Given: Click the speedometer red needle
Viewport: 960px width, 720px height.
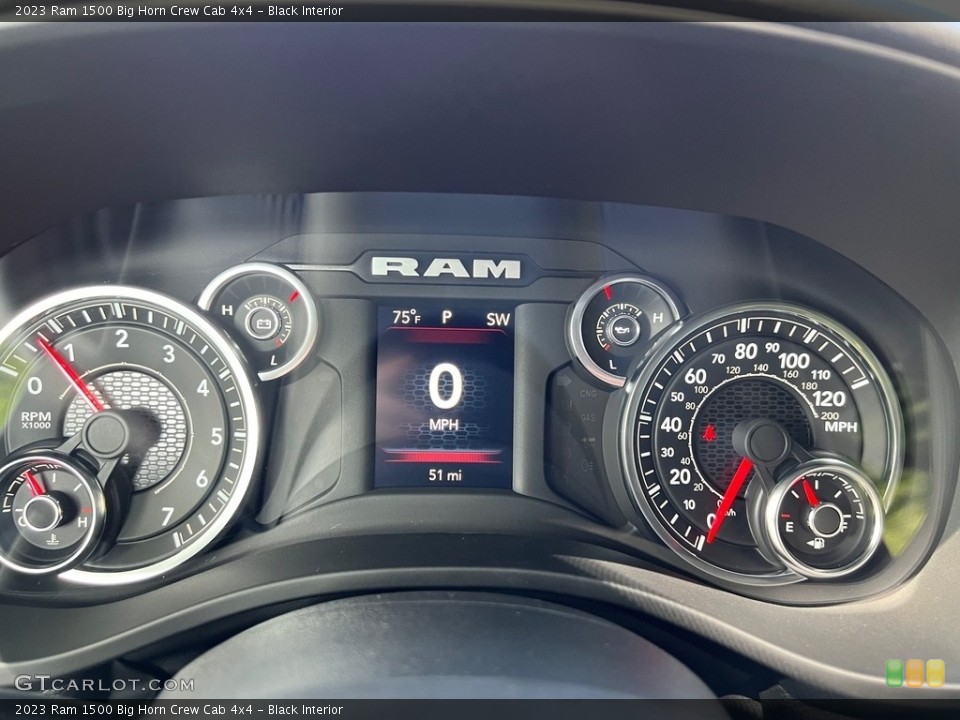Looking at the screenshot, I should pos(729,500).
